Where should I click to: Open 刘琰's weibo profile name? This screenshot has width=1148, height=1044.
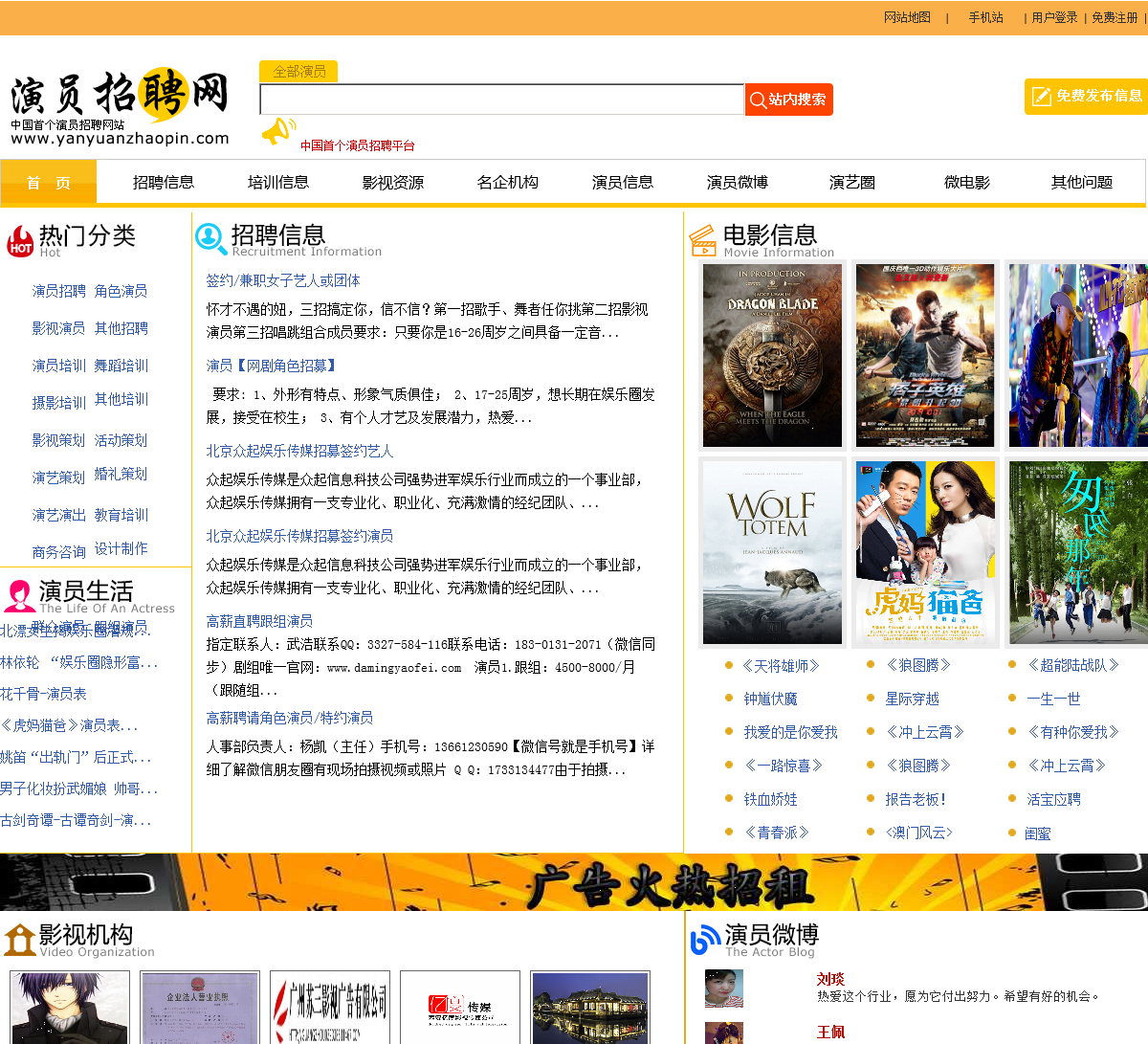(830, 979)
